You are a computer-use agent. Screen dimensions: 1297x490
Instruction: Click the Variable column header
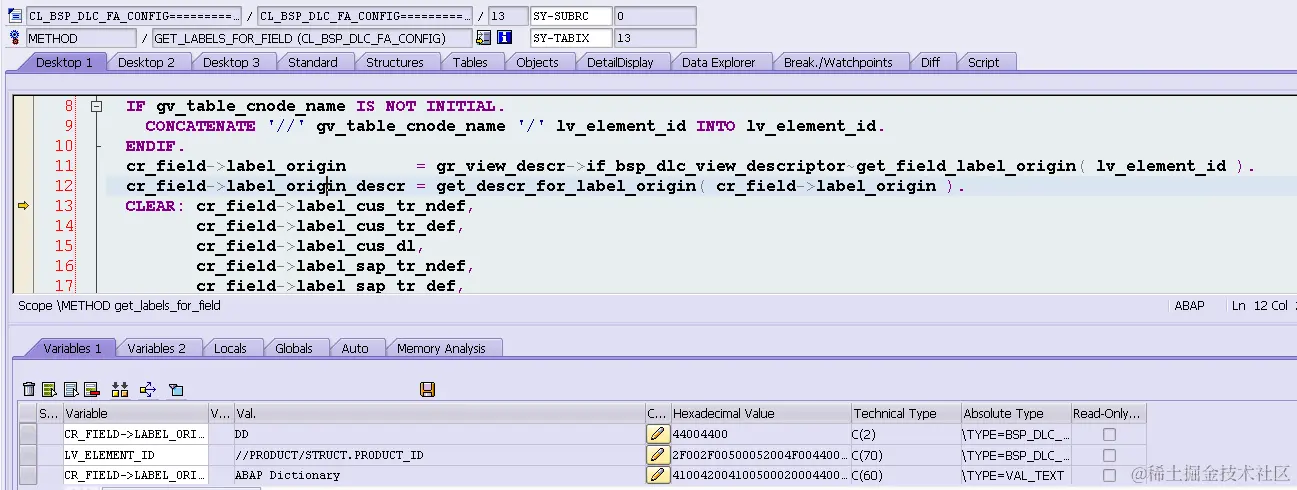pyautogui.click(x=135, y=413)
